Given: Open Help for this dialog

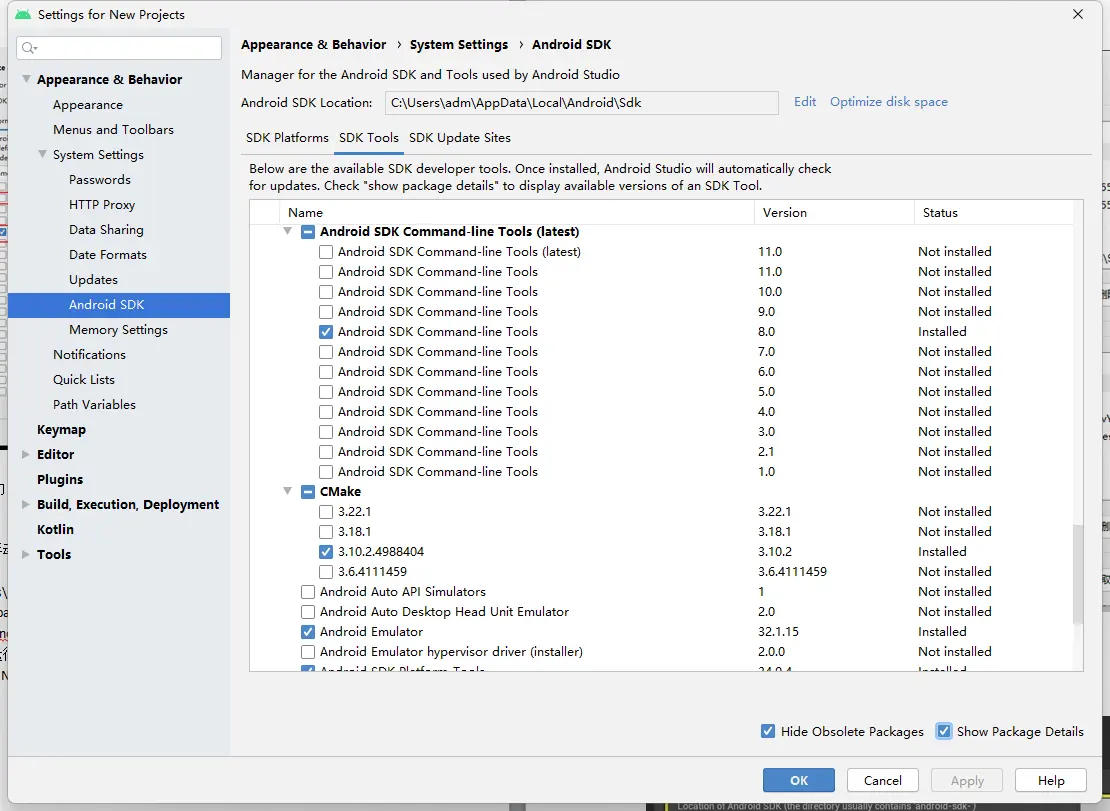Looking at the screenshot, I should click(1051, 780).
